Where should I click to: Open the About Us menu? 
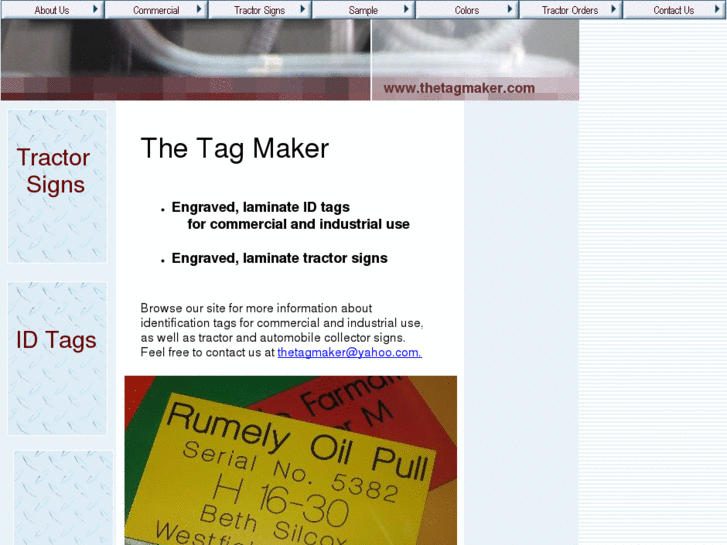point(52,10)
